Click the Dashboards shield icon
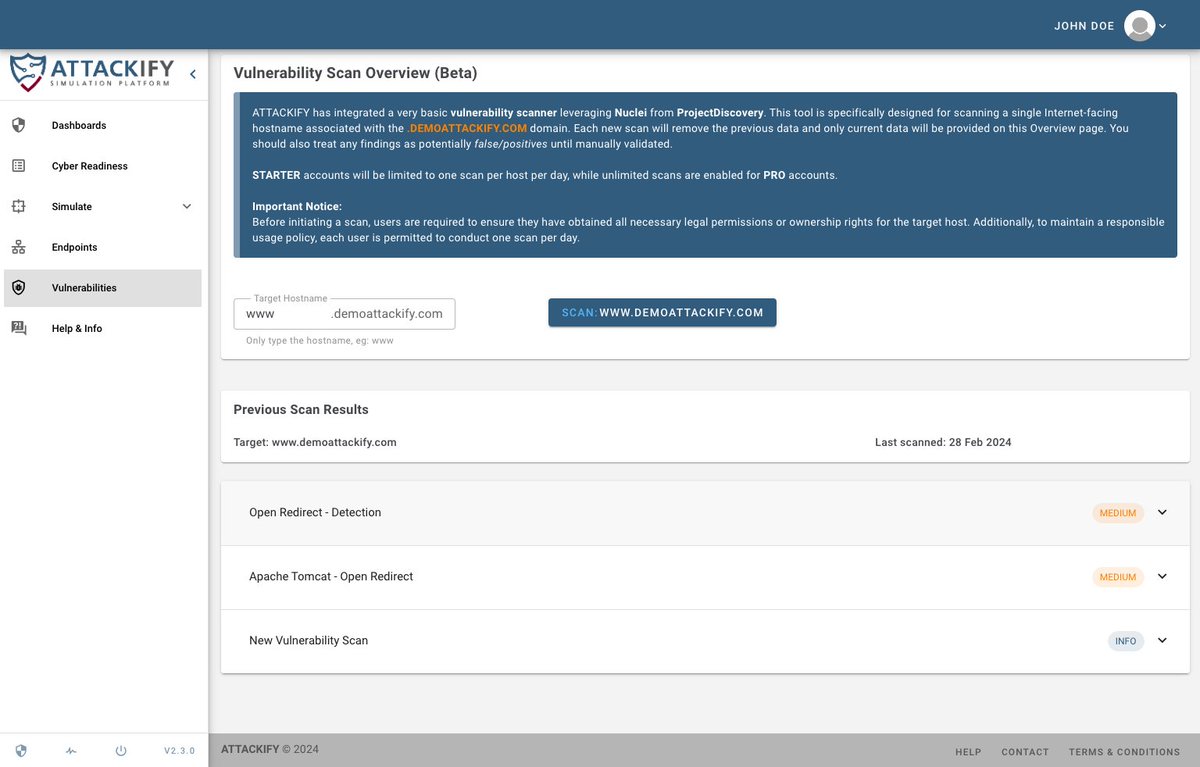This screenshot has height=767, width=1200. [x=18, y=125]
